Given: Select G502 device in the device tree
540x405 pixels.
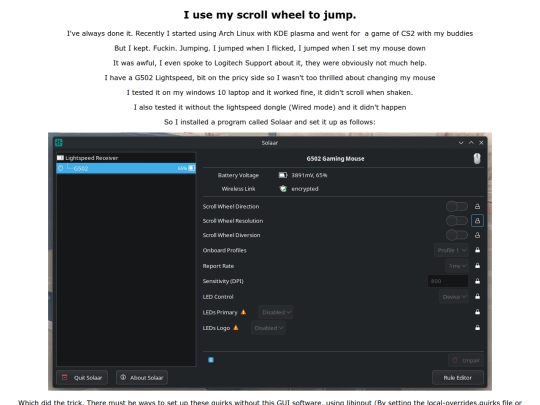Looking at the screenshot, I should click(x=126, y=168).
